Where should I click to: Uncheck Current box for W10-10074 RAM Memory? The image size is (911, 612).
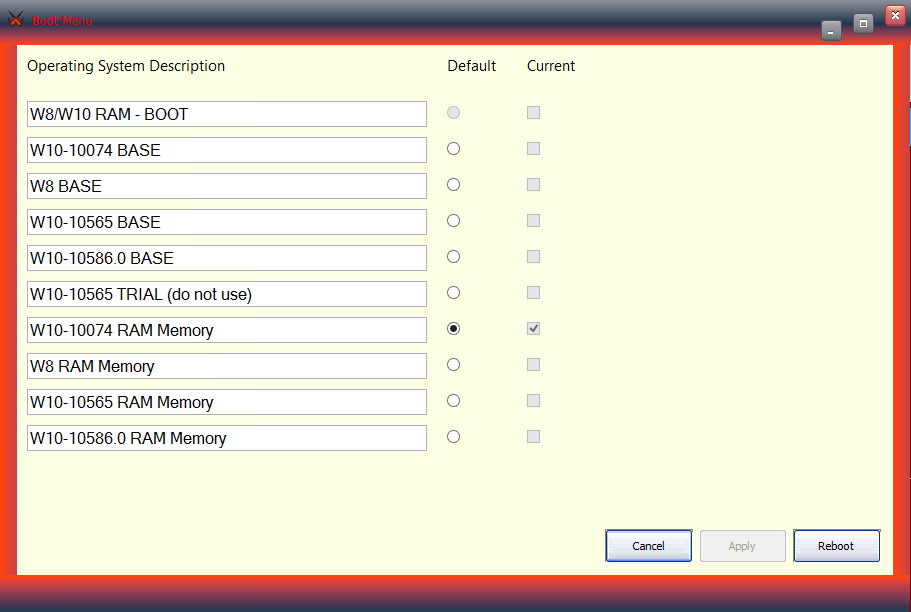(533, 329)
